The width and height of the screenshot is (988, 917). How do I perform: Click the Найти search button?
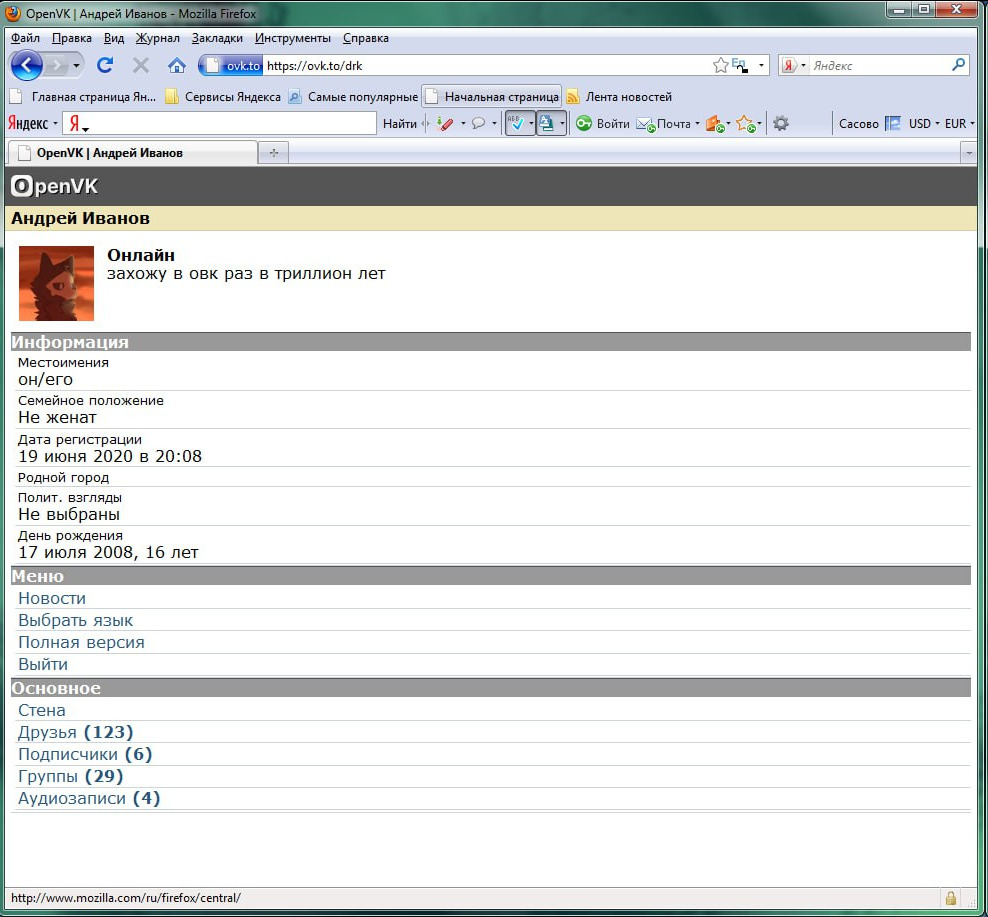(x=399, y=124)
